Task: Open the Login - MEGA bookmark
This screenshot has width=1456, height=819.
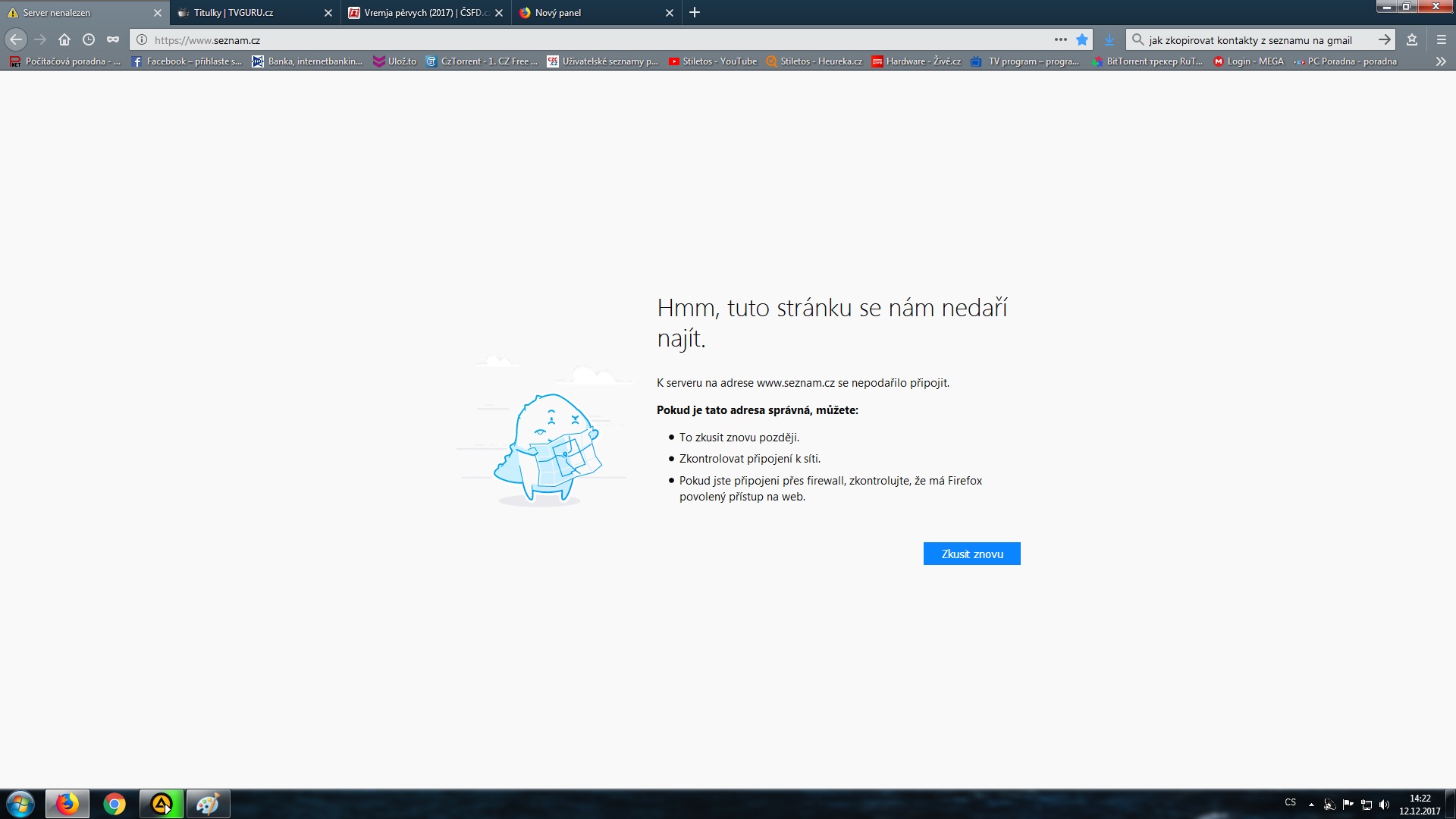Action: tap(1249, 61)
